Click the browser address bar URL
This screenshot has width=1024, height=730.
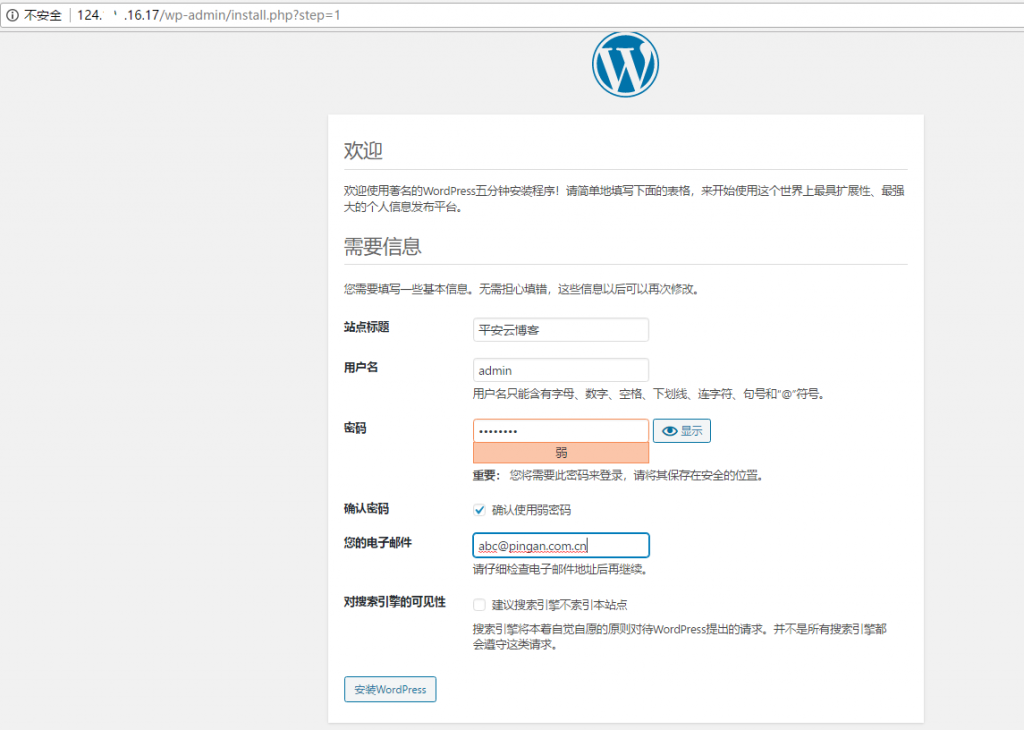208,15
